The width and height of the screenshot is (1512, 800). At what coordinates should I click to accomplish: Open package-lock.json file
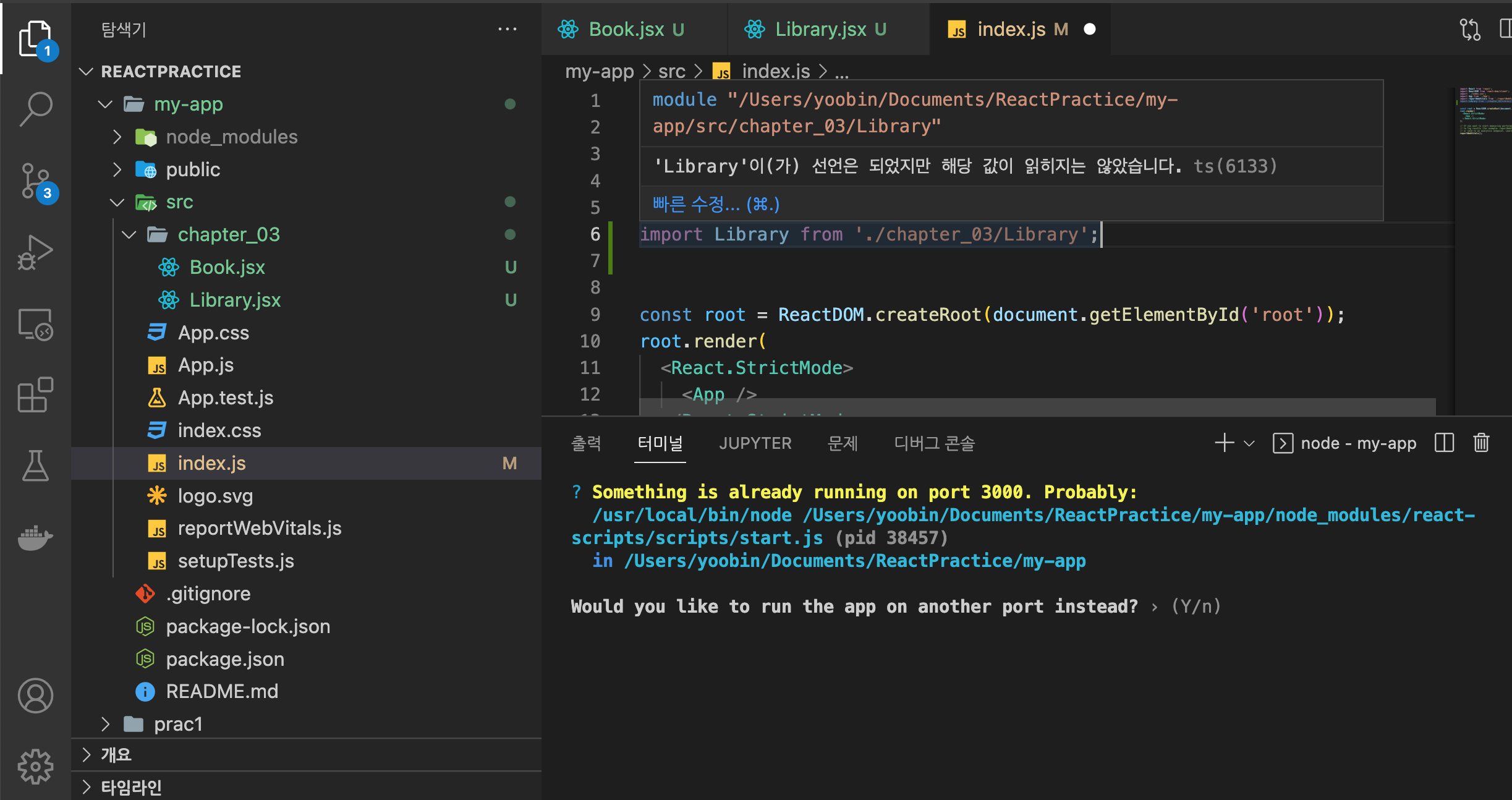(306, 626)
